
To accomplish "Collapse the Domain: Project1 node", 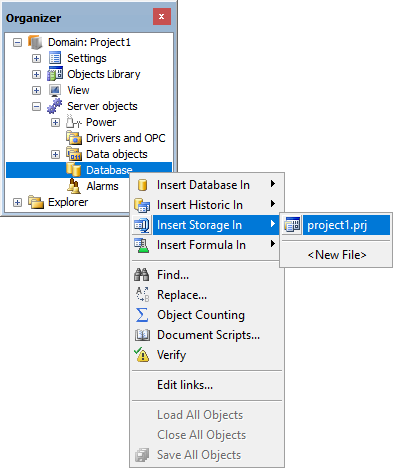I will [x=17, y=42].
